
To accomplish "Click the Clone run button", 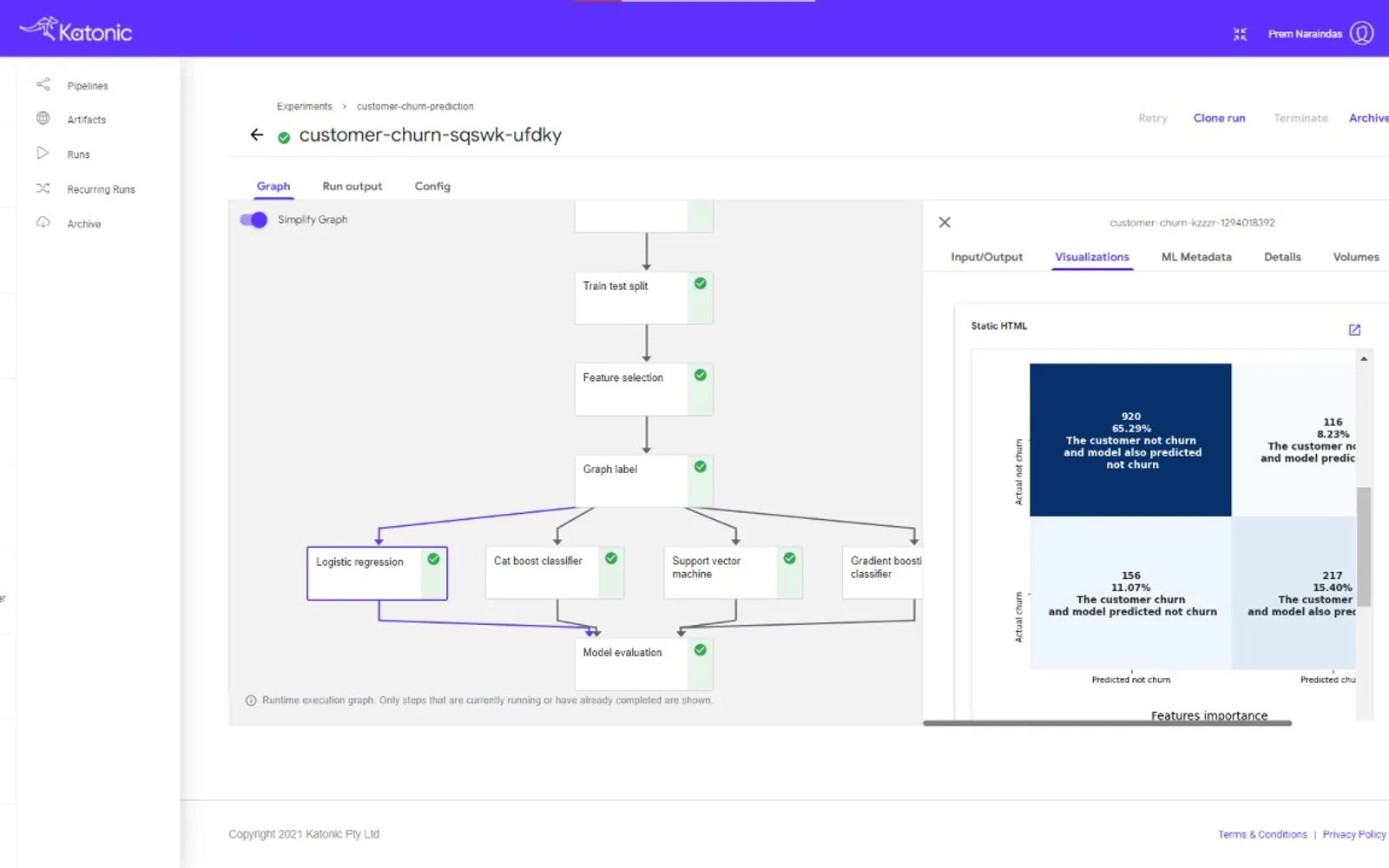I will (x=1219, y=118).
